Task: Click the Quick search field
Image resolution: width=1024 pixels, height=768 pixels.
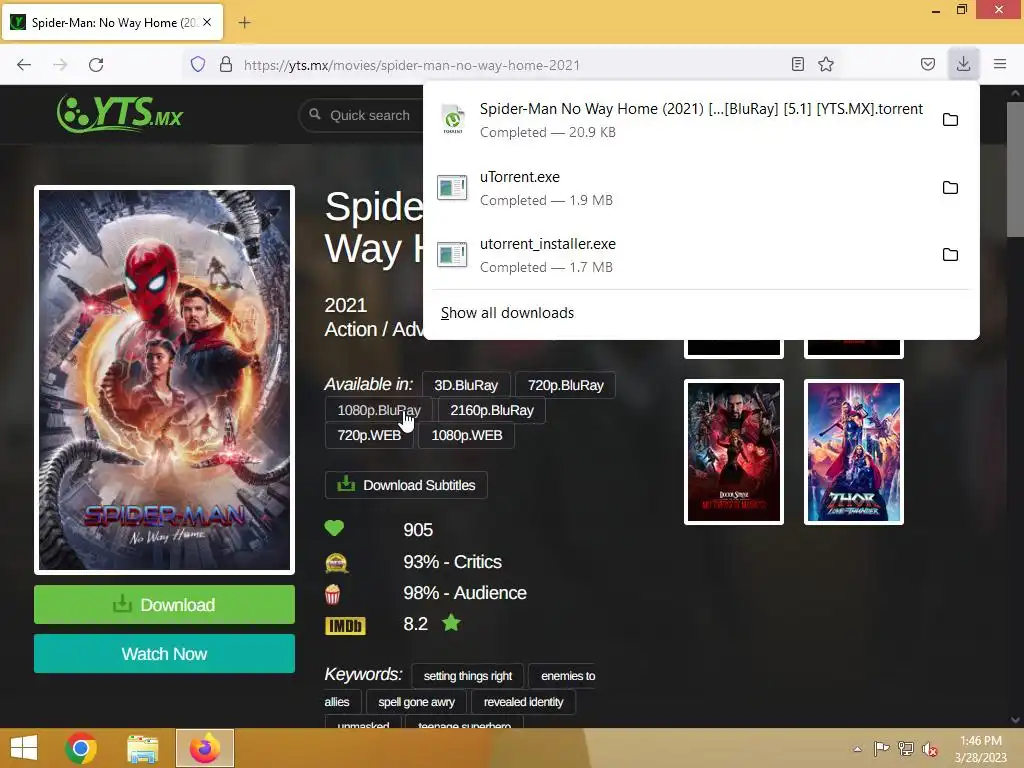Action: coord(369,115)
